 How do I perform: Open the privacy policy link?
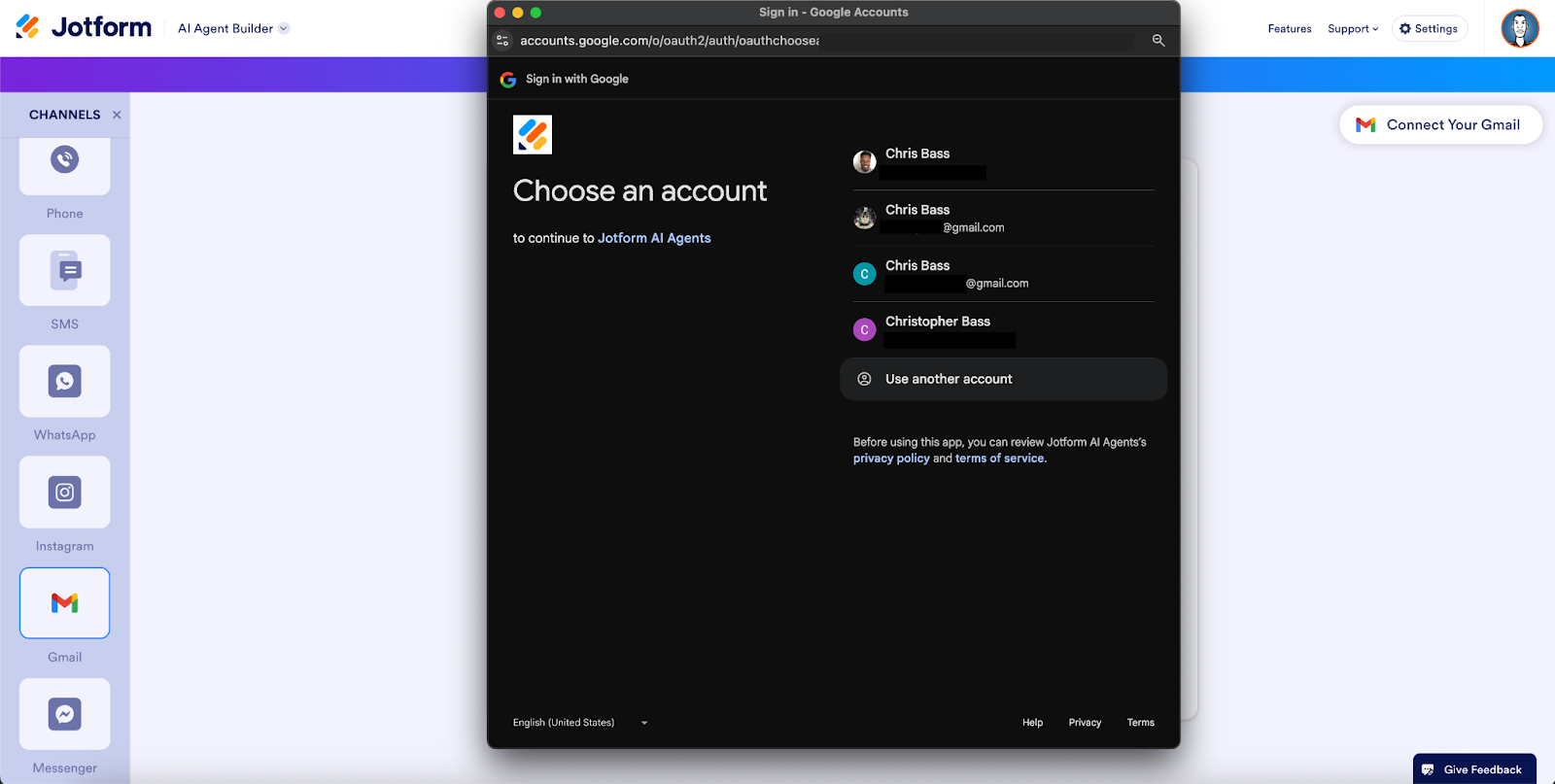click(891, 459)
